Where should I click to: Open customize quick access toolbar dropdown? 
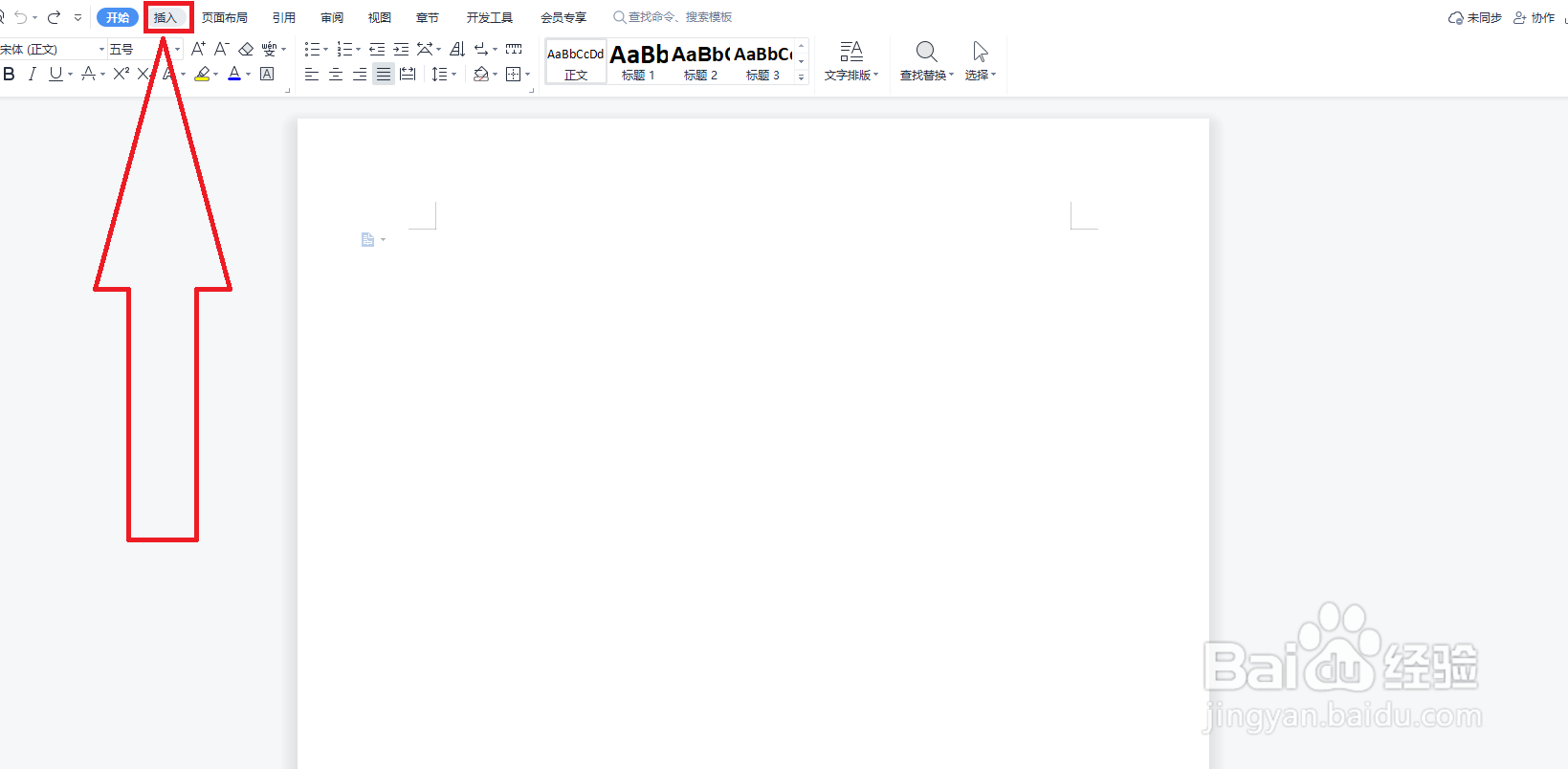78,17
